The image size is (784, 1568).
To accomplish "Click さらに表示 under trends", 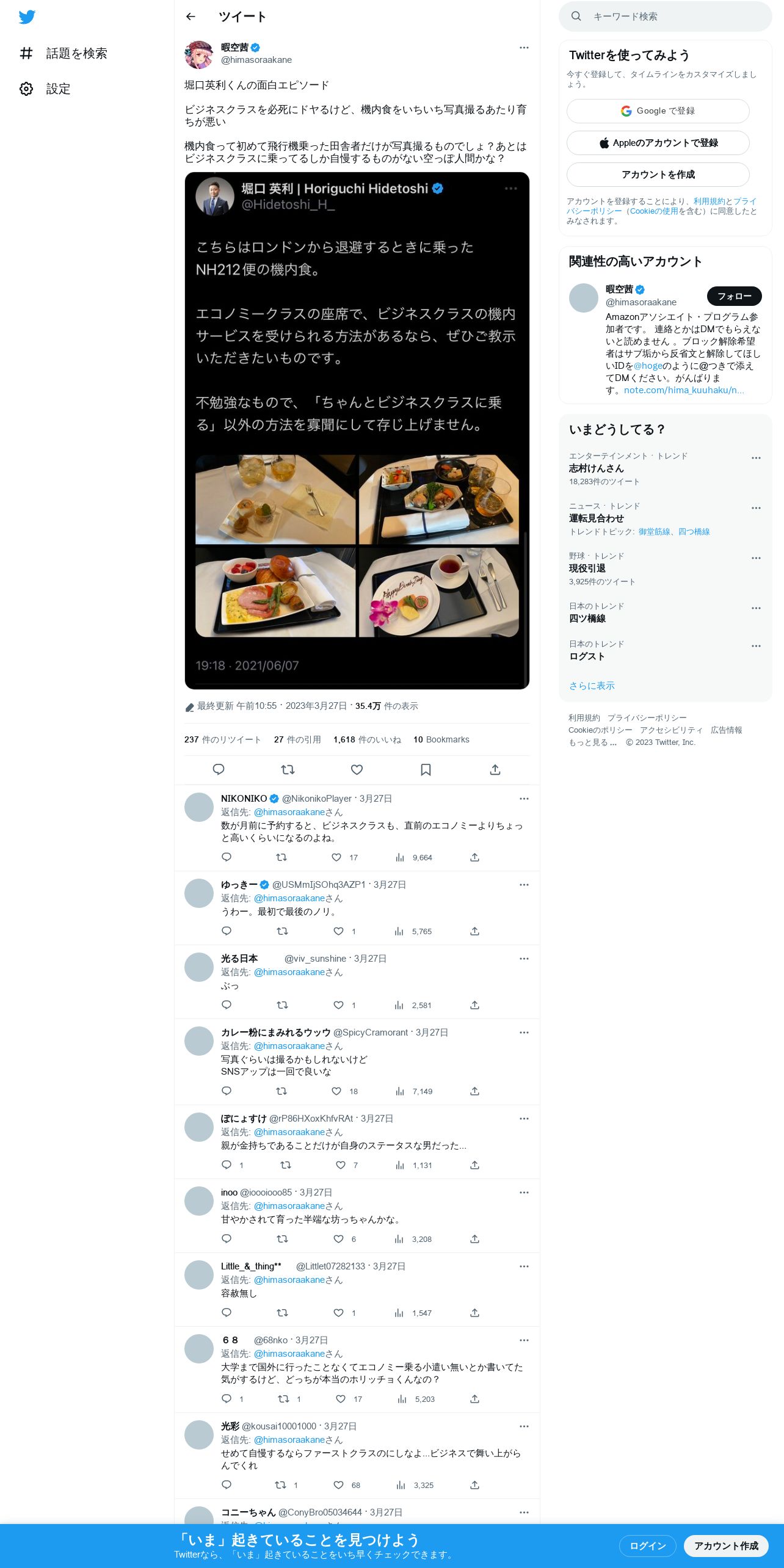I will tap(592, 686).
